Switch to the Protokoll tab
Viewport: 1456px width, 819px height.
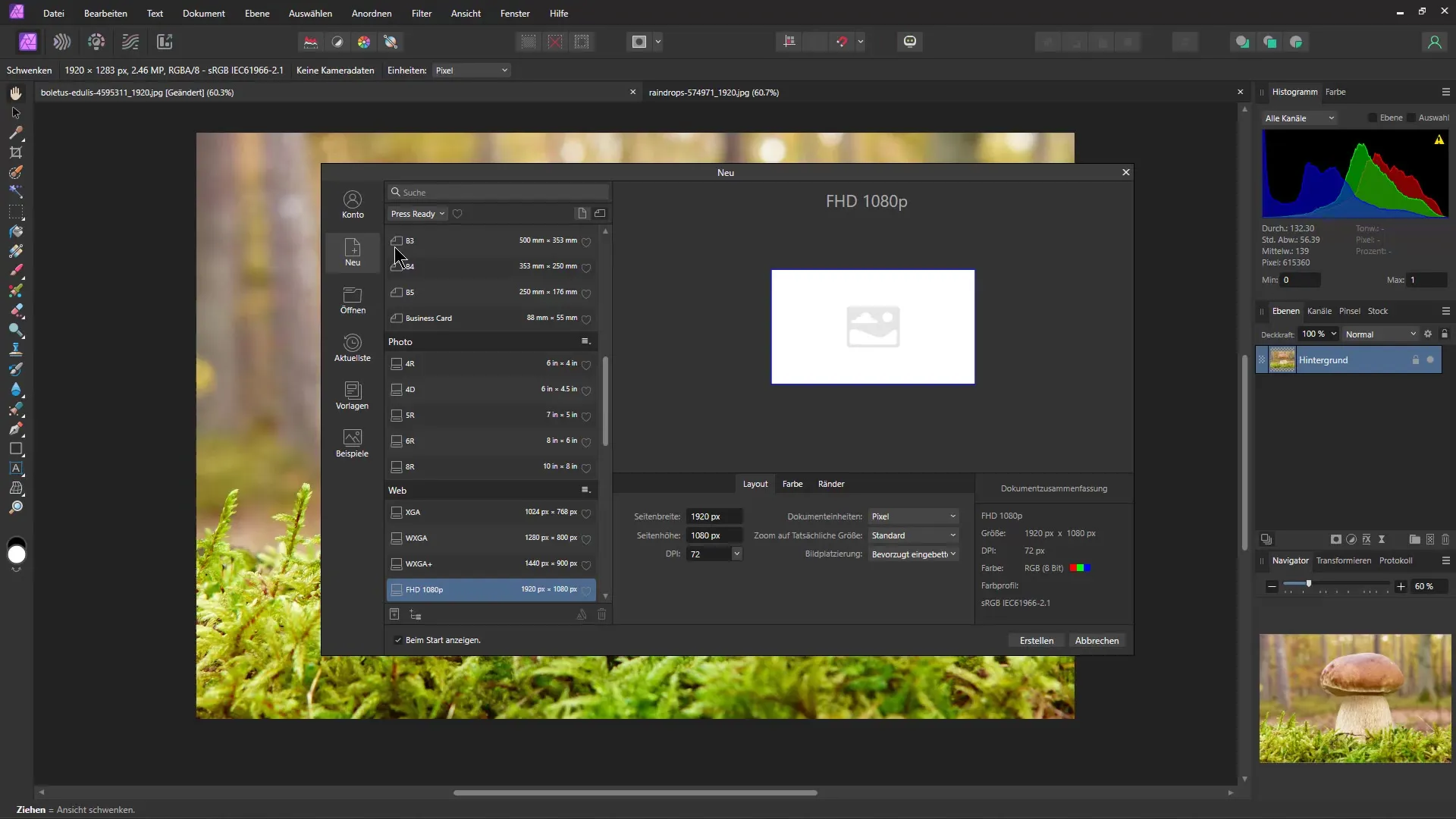tap(1395, 560)
